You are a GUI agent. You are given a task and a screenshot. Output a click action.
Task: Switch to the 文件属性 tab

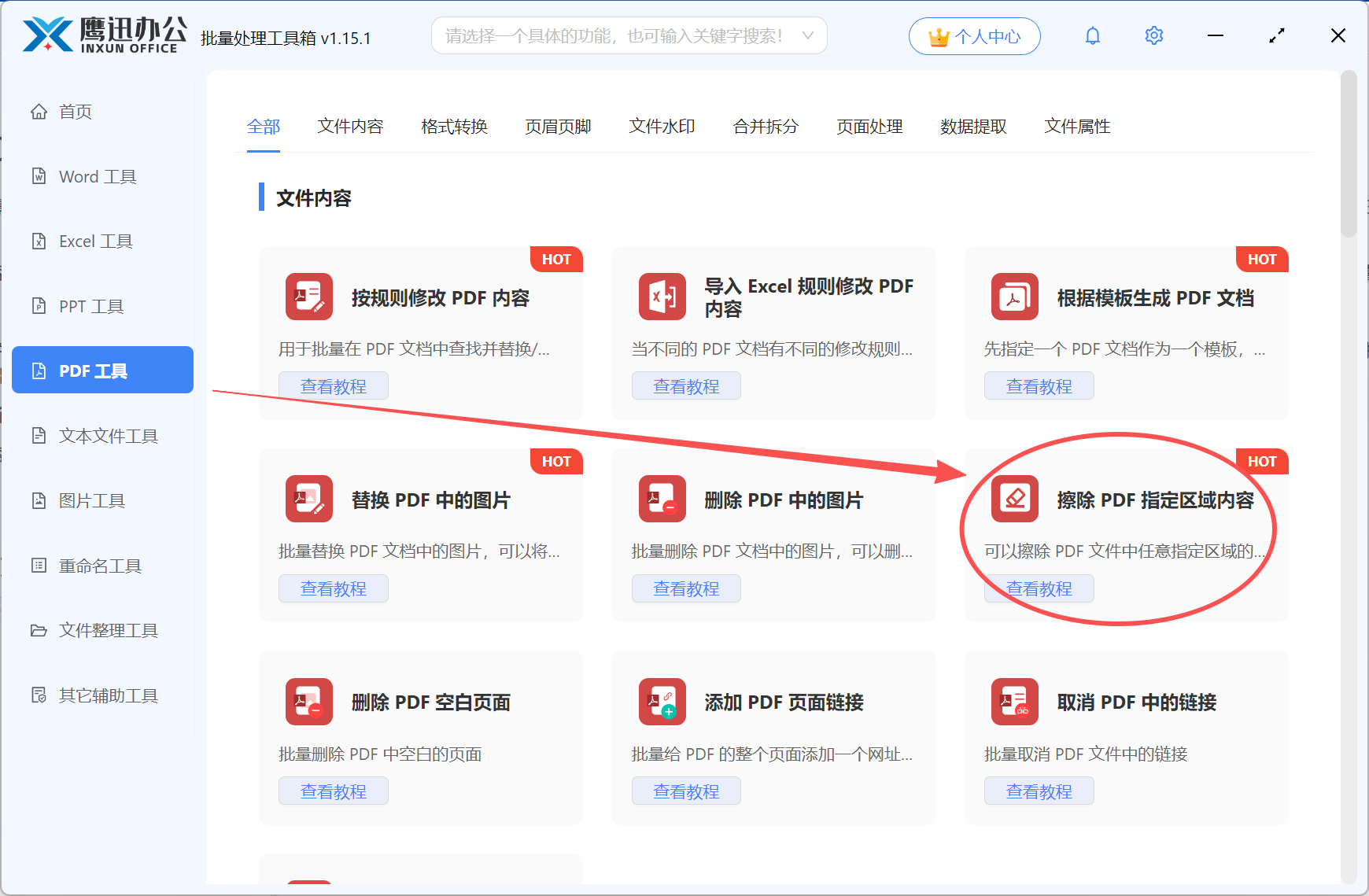pyautogui.click(x=1077, y=127)
